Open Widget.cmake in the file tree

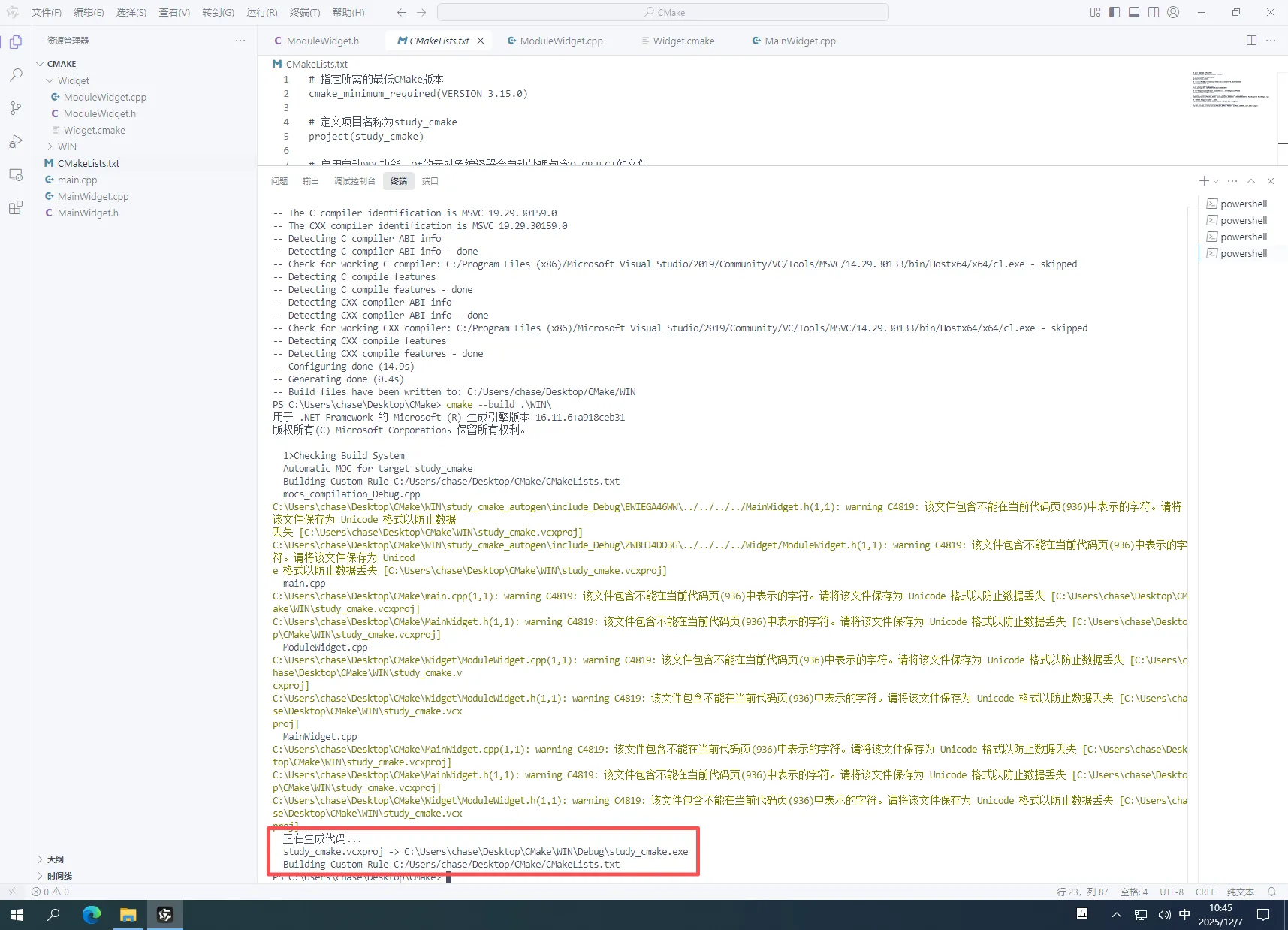coord(144,130)
